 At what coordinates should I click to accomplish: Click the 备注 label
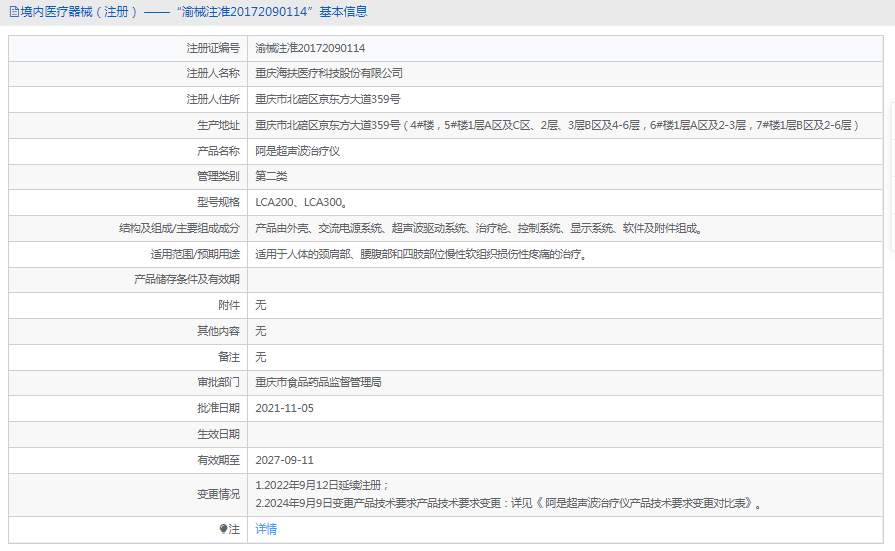pyautogui.click(x=229, y=357)
